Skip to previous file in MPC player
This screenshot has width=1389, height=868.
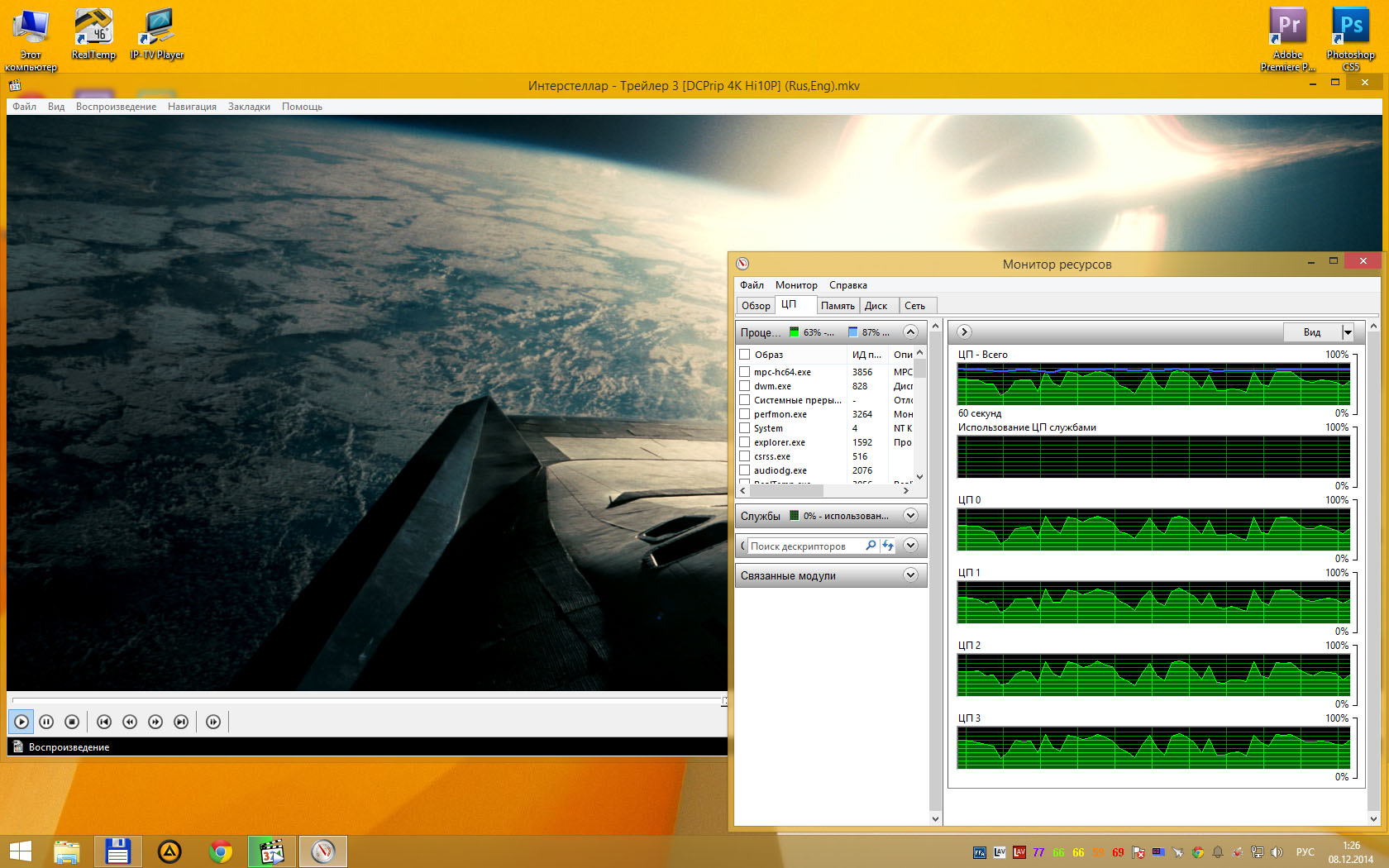104,722
